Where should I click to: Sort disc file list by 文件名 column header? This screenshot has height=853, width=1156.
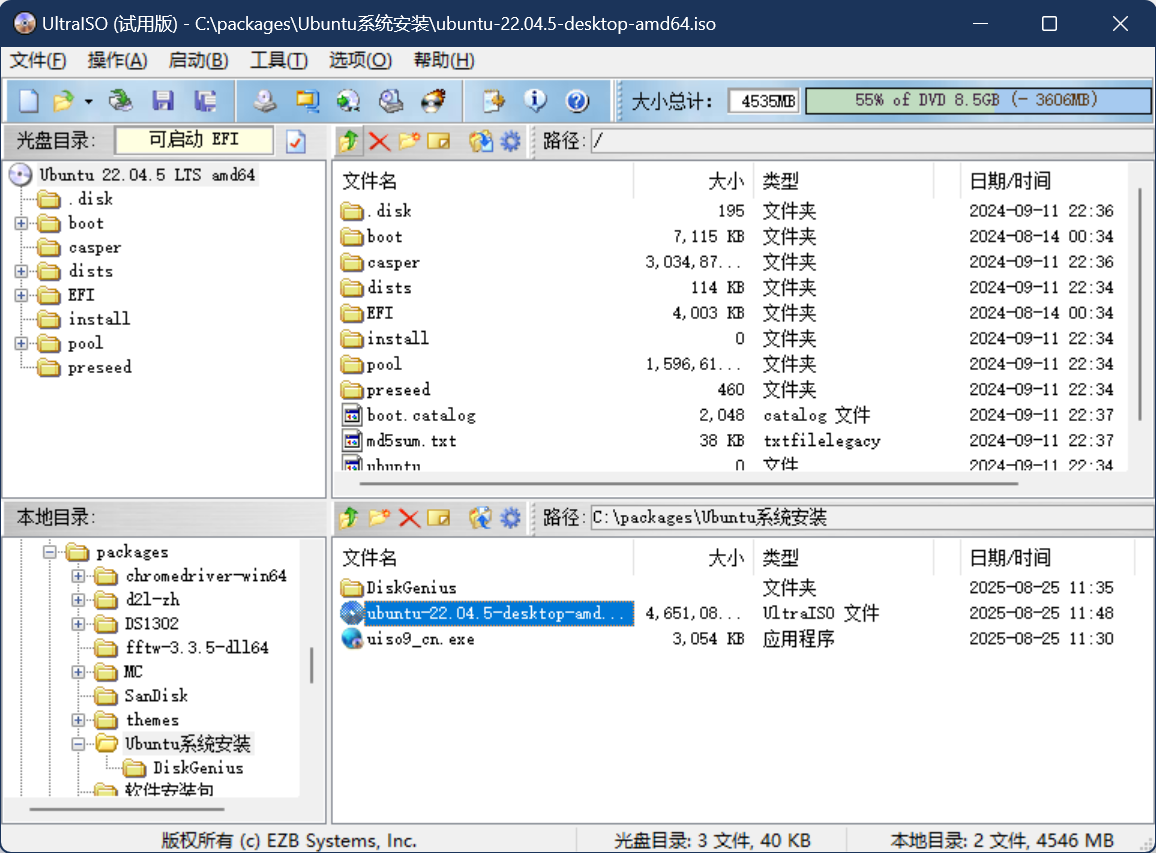(x=484, y=181)
